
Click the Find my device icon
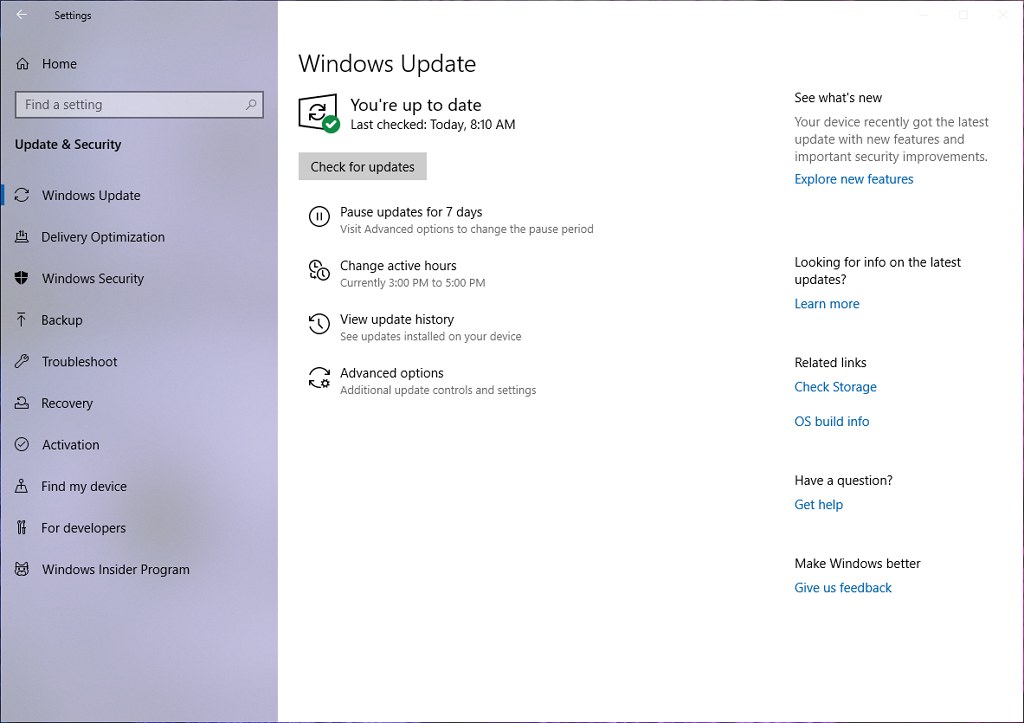pos(22,486)
